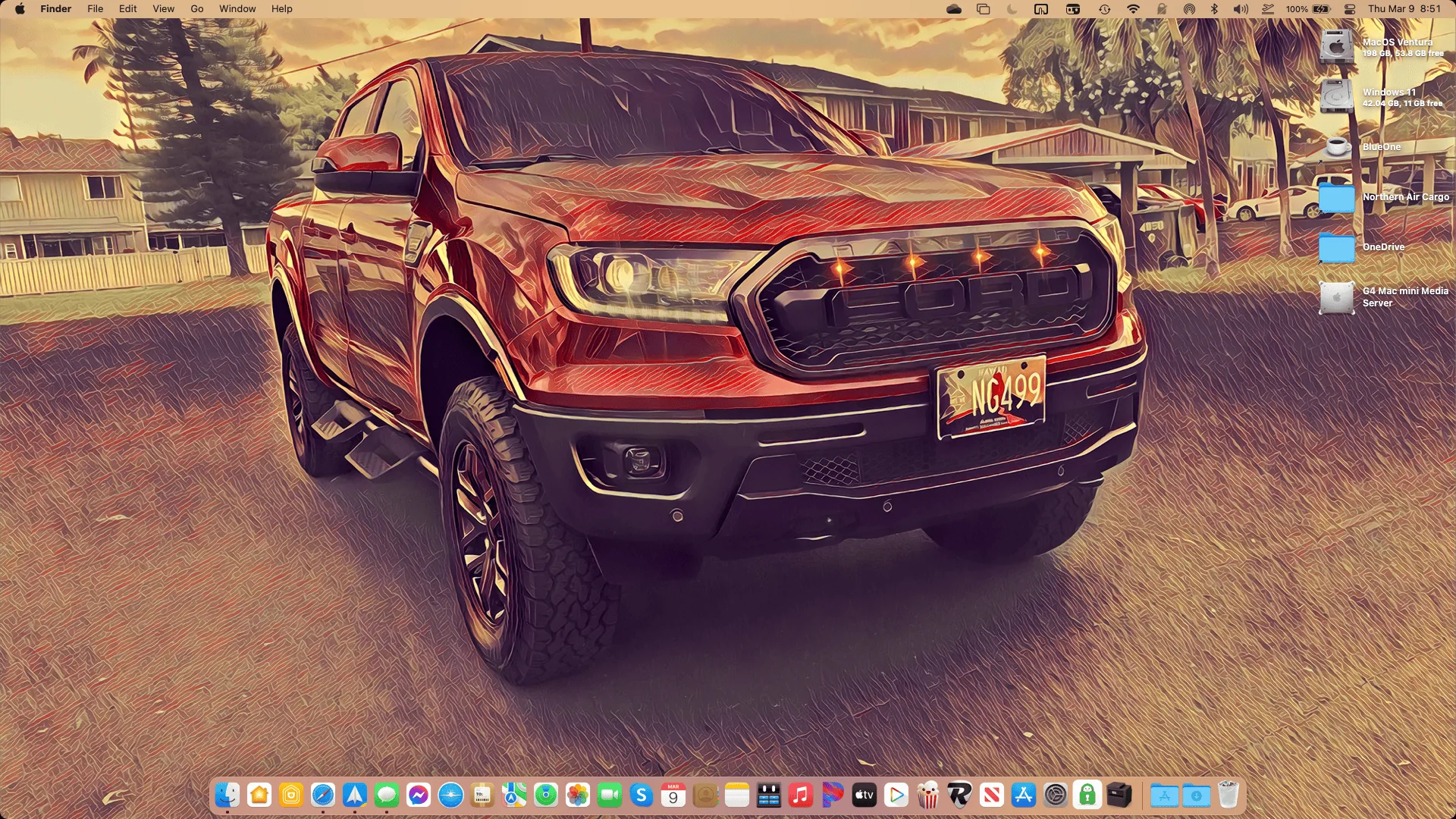The image size is (1456, 819).
Task: Launch the Apple TV app
Action: (864, 795)
